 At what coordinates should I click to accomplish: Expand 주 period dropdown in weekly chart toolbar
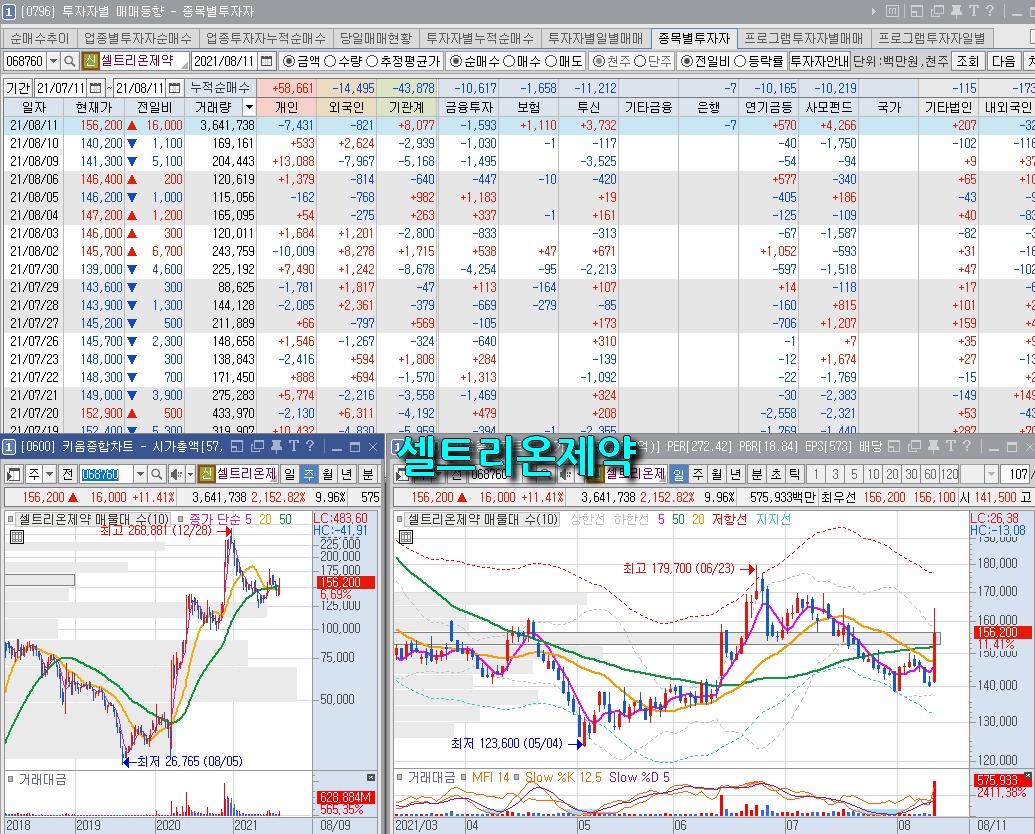click(50, 474)
